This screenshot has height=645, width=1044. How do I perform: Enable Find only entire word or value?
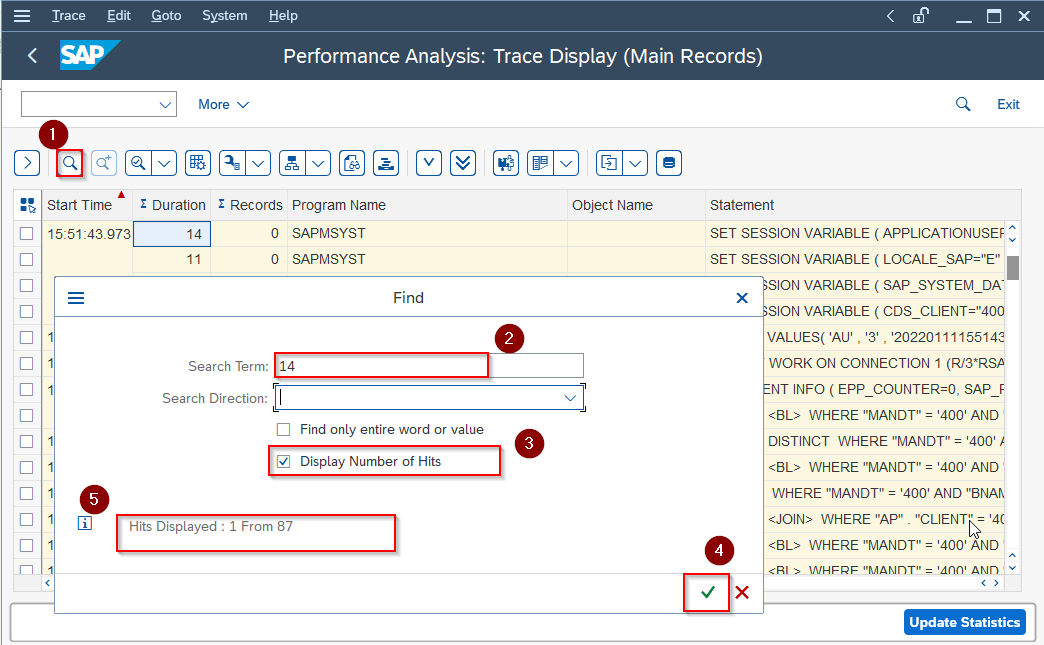(x=284, y=429)
